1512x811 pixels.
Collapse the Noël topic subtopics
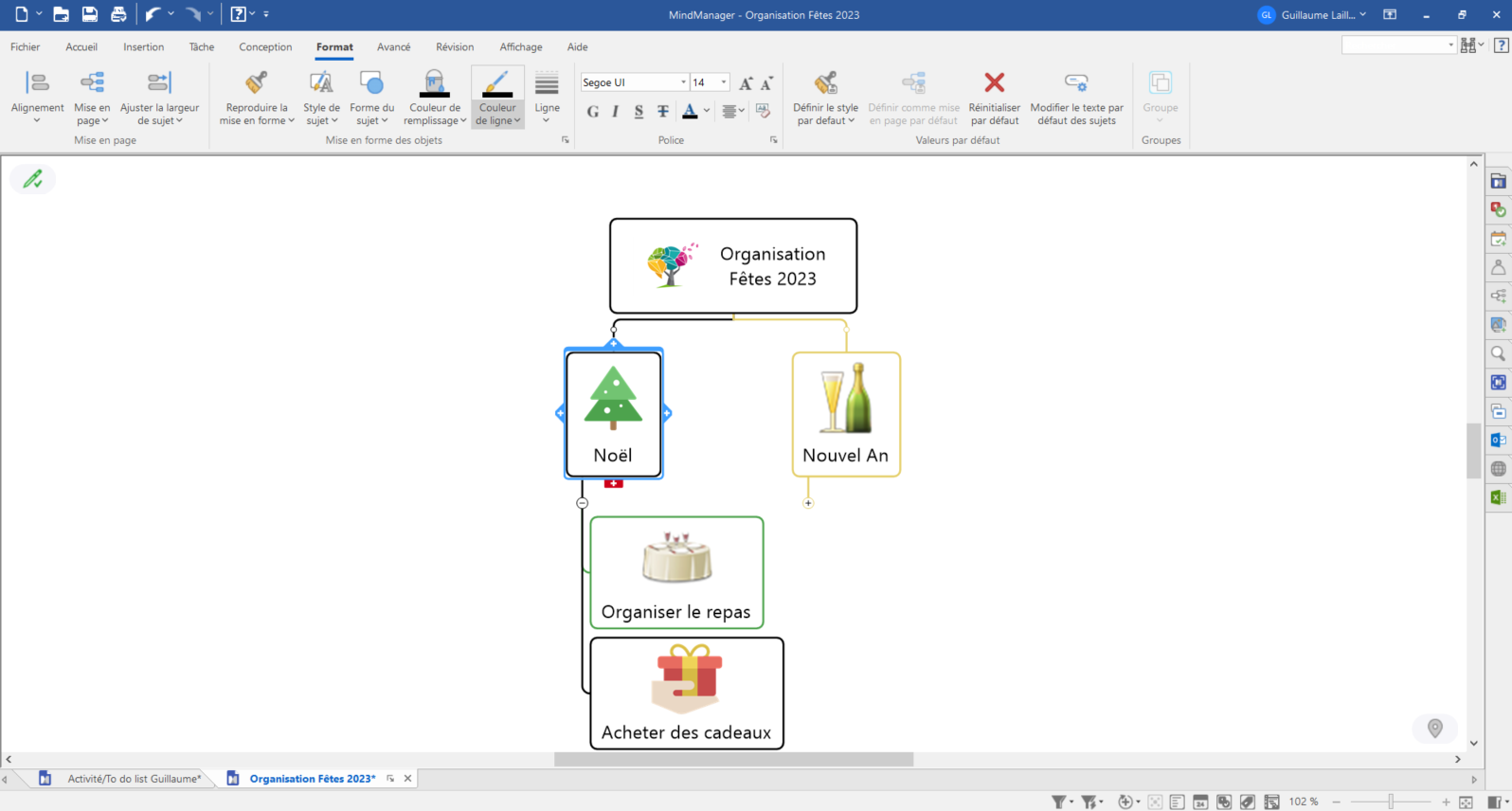[583, 503]
